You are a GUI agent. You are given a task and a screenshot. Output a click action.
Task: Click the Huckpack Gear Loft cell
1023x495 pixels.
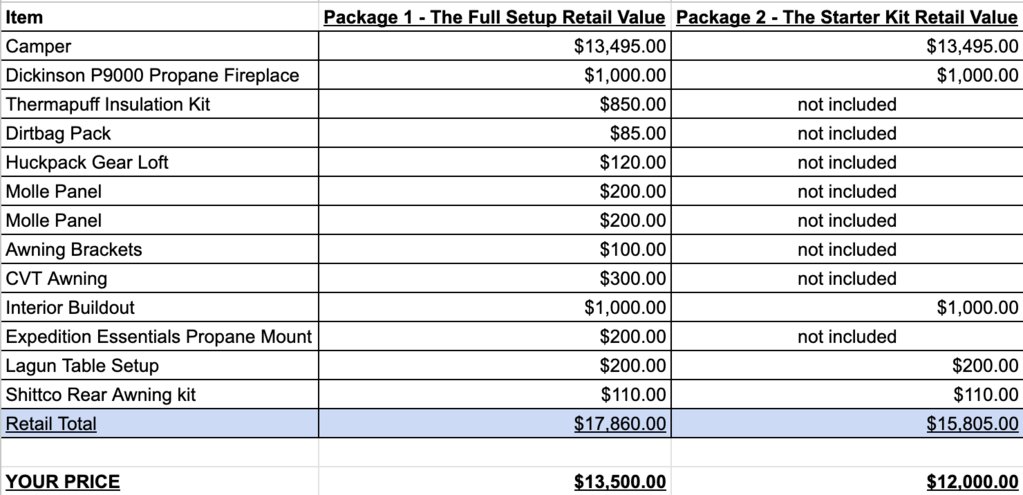[x=159, y=162]
